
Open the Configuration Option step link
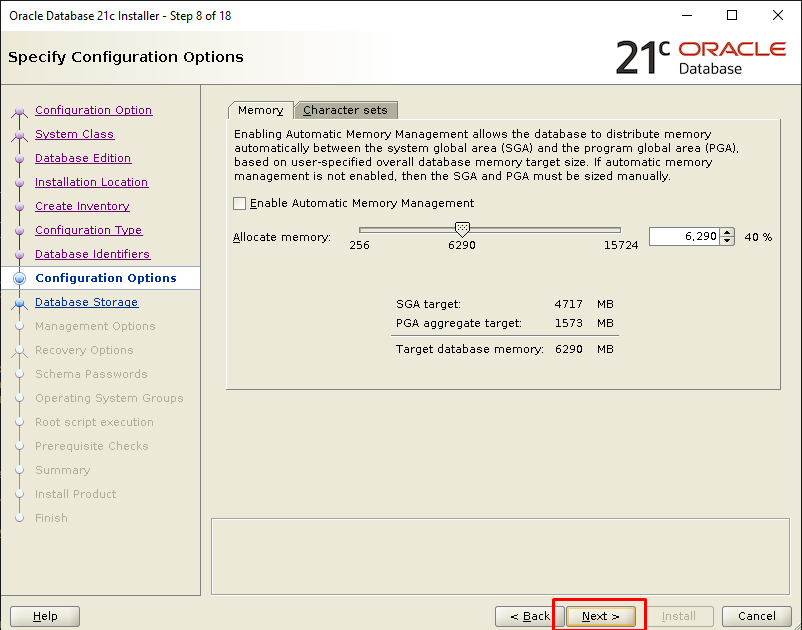point(94,110)
